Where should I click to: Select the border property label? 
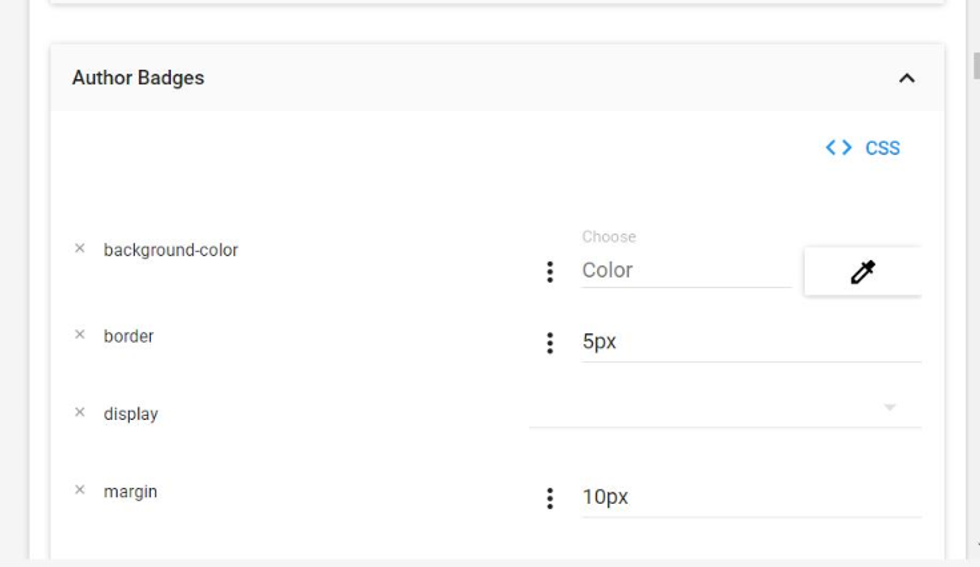coord(129,336)
